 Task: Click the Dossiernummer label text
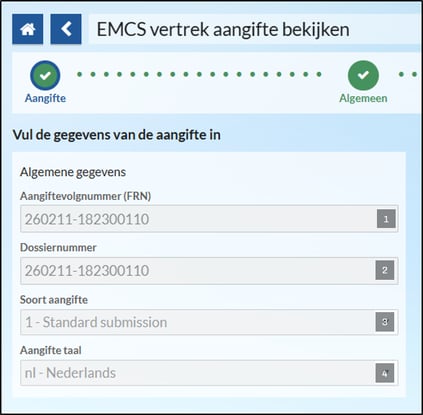pos(58,247)
